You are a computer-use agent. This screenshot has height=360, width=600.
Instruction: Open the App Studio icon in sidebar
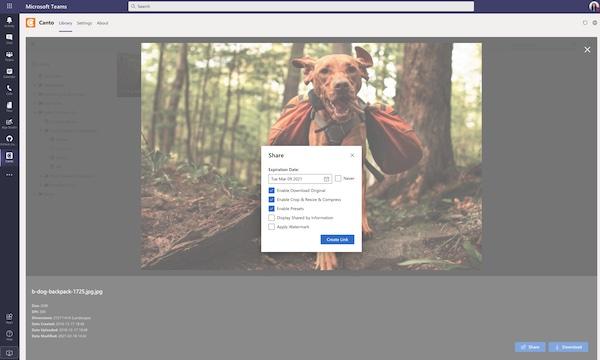9,123
